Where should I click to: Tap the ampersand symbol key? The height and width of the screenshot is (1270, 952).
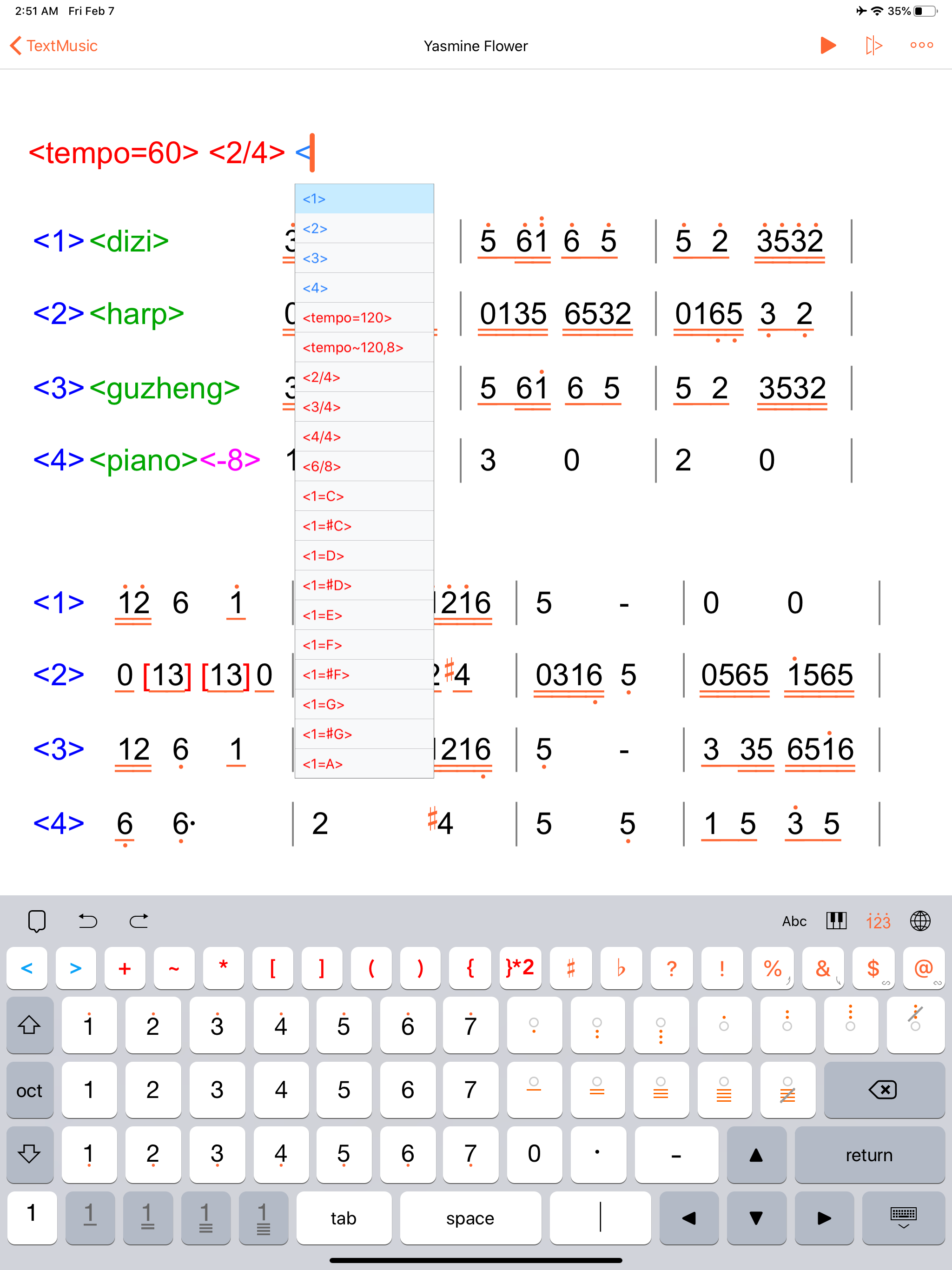pos(823,969)
